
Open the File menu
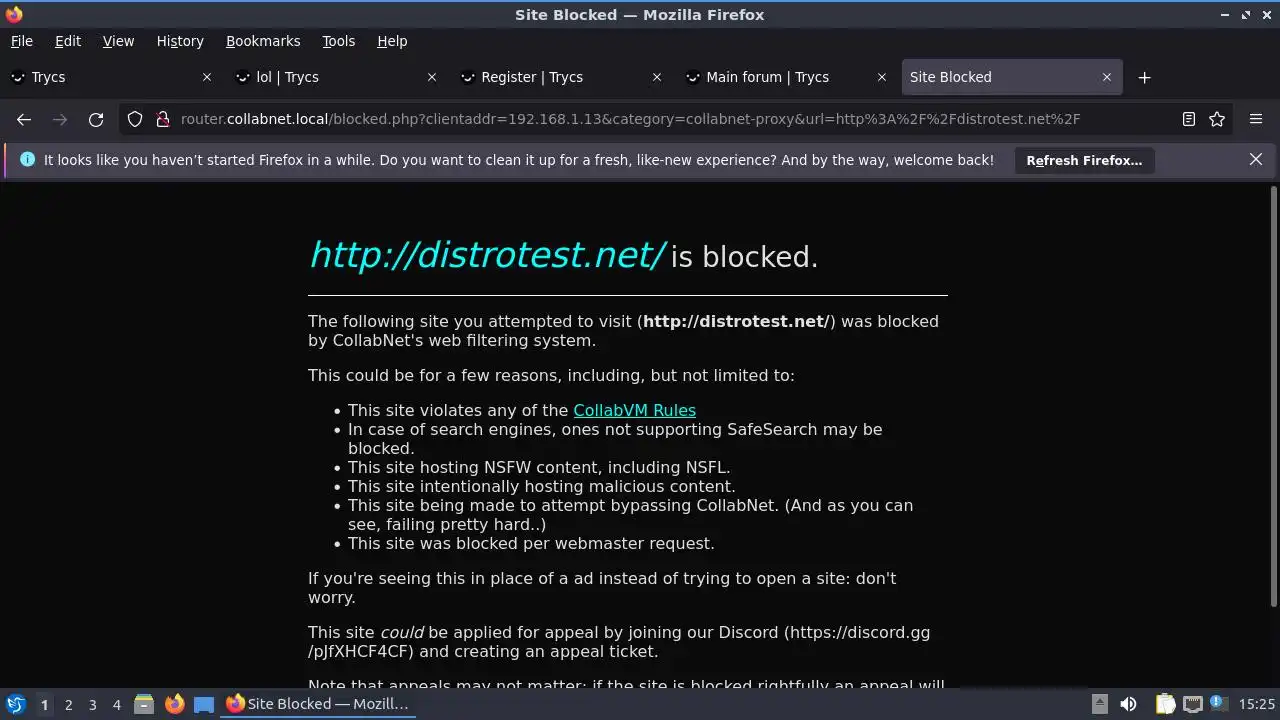pos(21,41)
